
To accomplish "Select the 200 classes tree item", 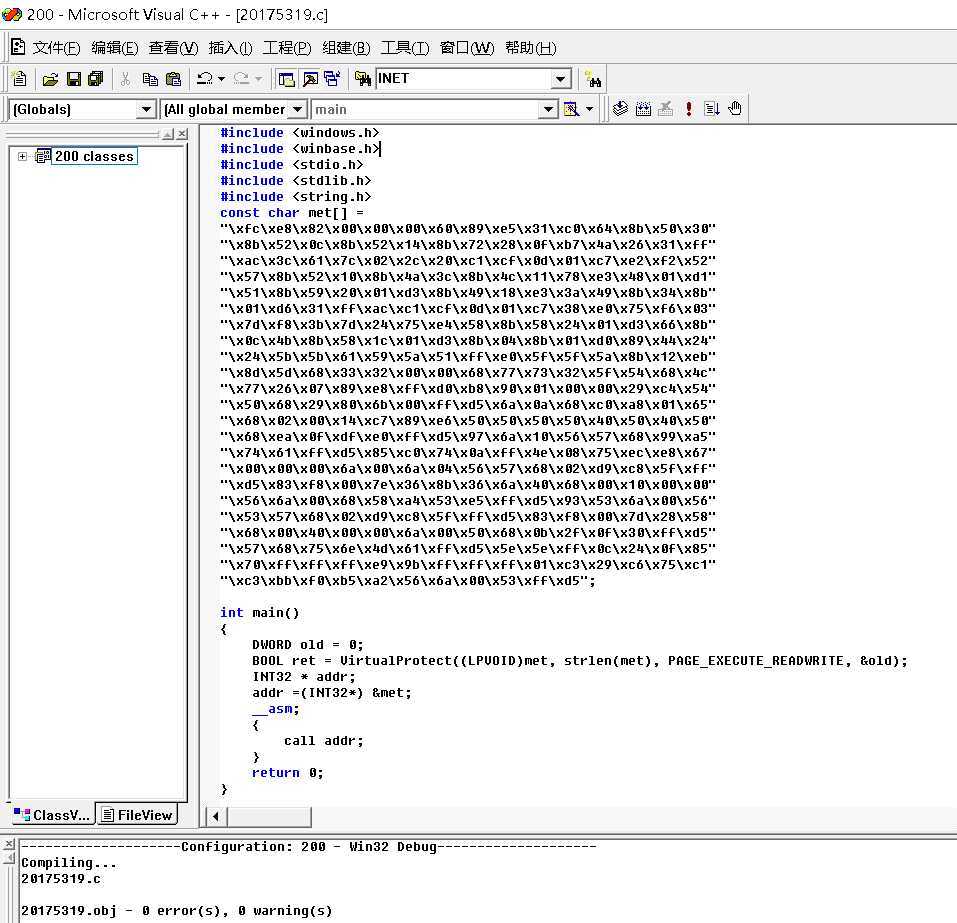I will click(x=94, y=156).
